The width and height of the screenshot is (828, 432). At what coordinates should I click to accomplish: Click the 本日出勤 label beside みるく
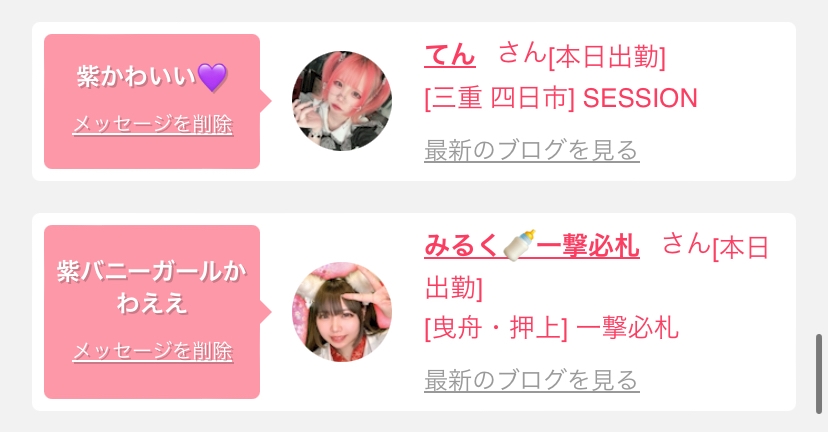[x=597, y=268]
